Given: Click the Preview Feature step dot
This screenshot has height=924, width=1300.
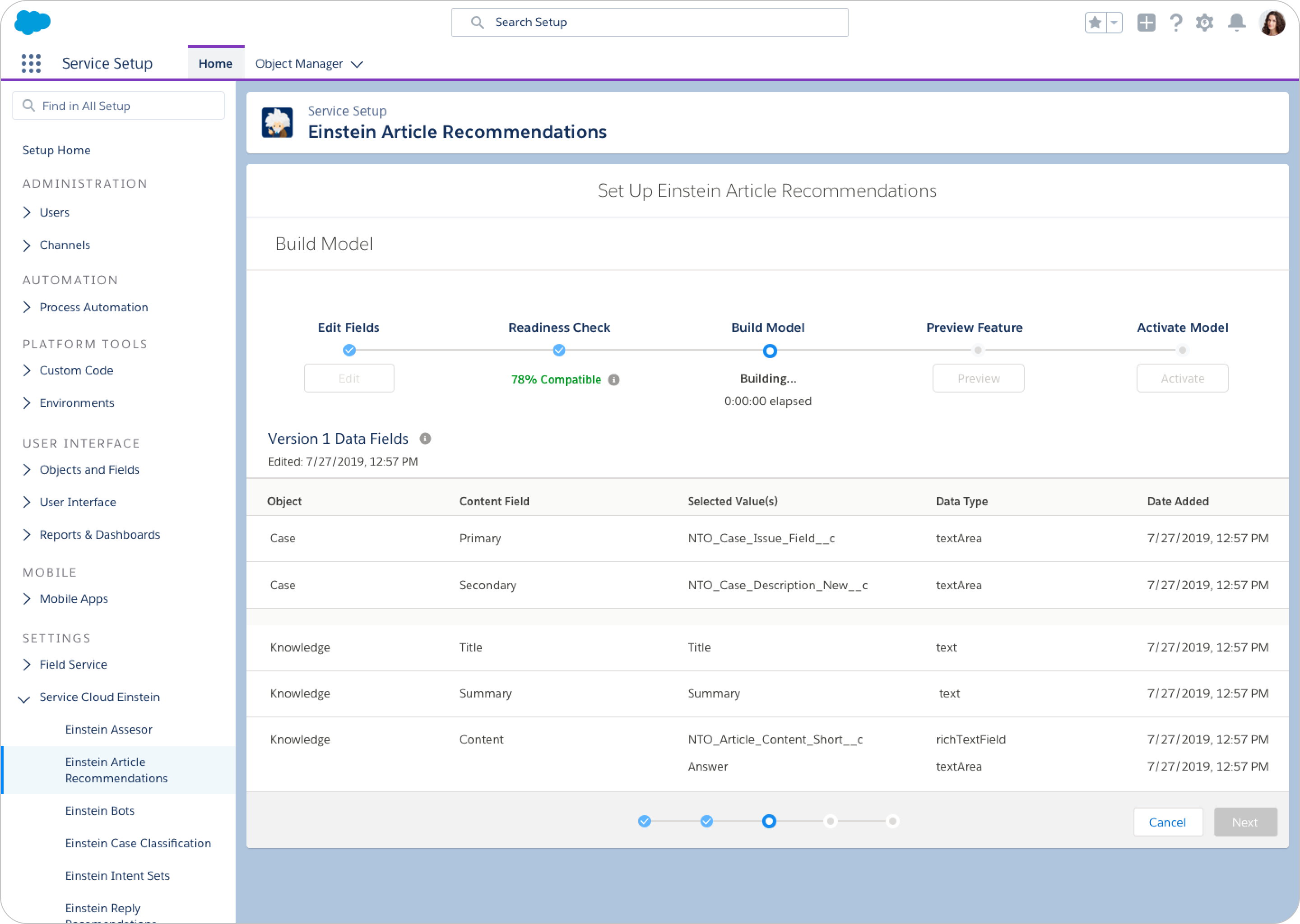Looking at the screenshot, I should tap(978, 350).
